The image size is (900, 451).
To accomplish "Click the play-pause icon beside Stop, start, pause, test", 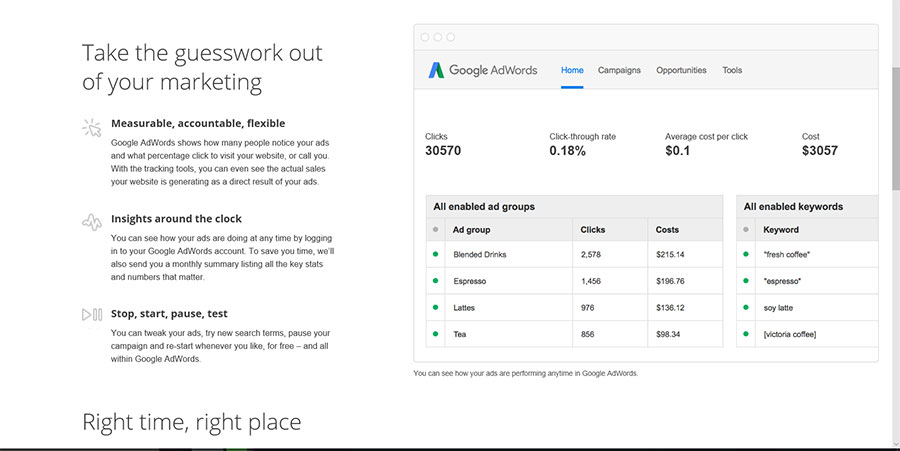I will (x=92, y=314).
